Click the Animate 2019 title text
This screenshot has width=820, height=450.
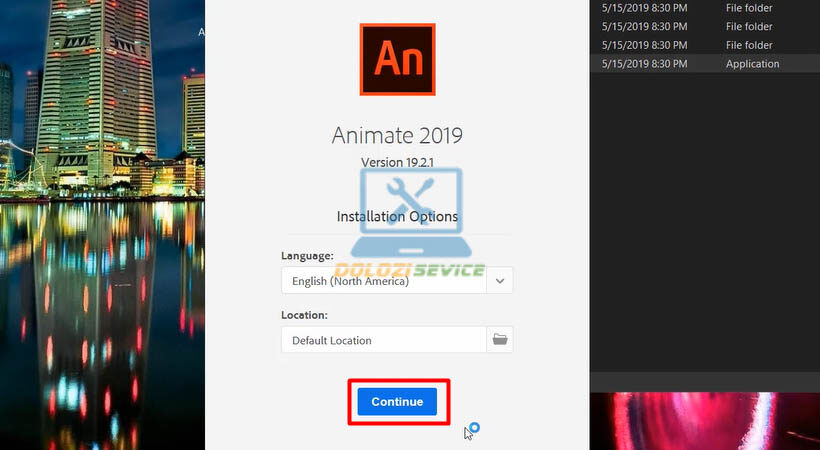click(397, 136)
